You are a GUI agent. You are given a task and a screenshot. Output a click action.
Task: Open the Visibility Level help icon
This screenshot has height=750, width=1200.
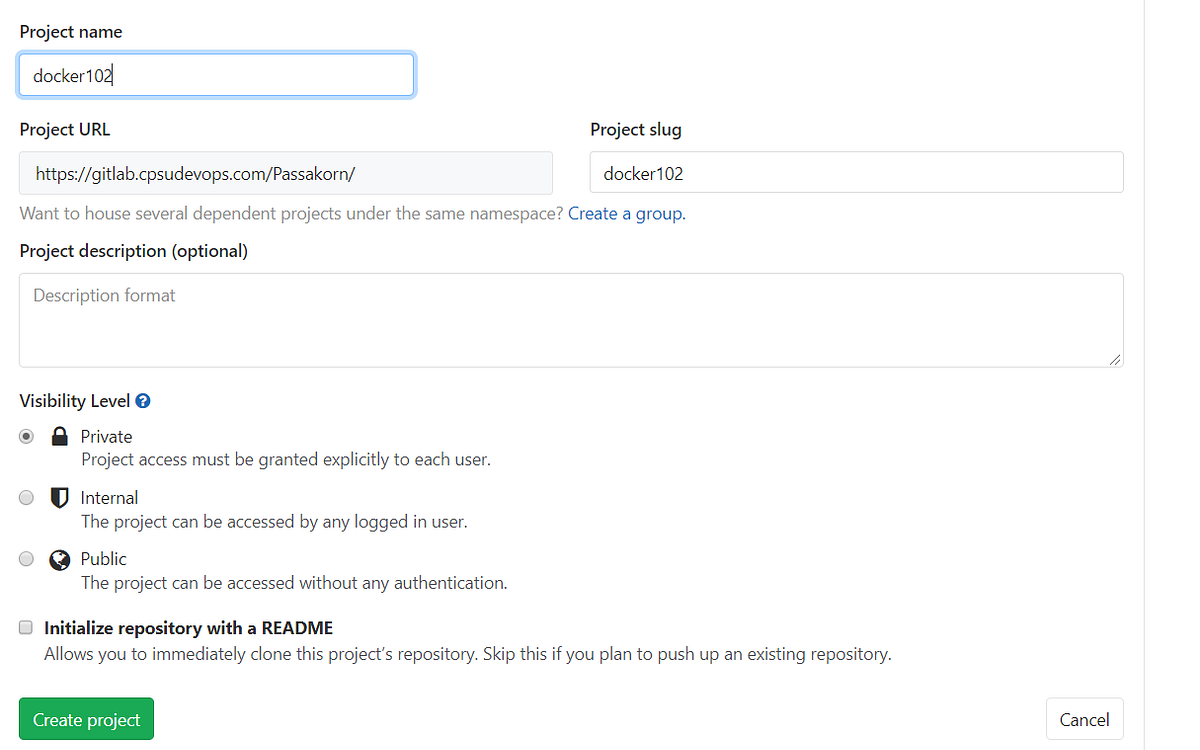pos(142,400)
